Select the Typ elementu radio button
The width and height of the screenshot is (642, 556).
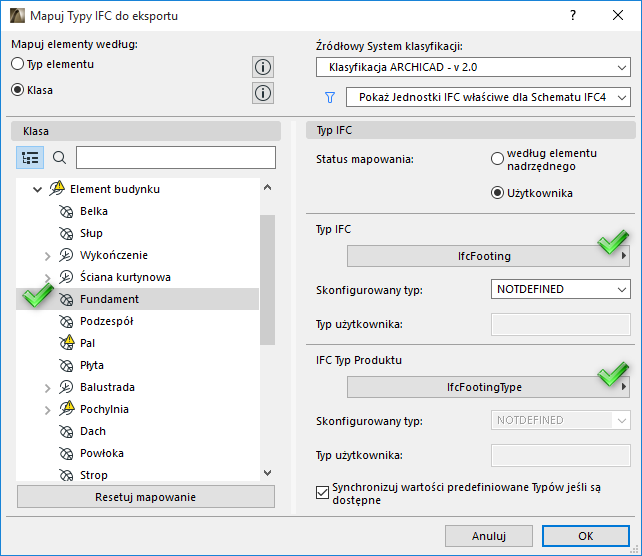click(x=18, y=64)
